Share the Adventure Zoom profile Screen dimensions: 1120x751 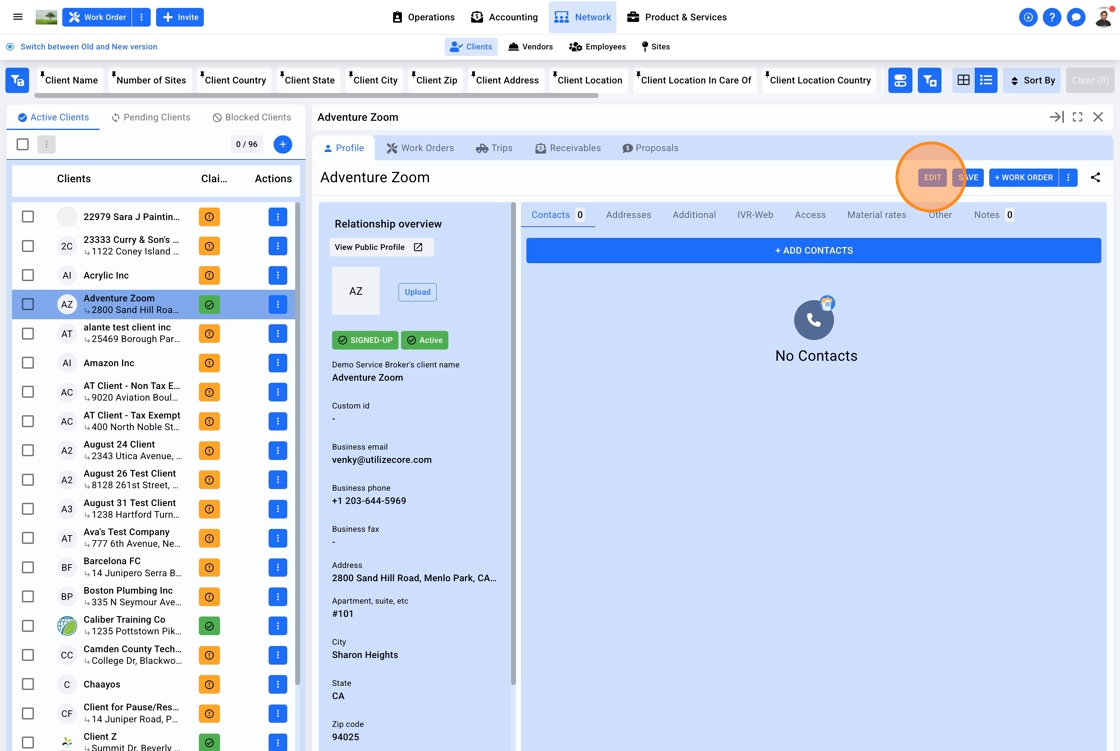tap(1095, 177)
